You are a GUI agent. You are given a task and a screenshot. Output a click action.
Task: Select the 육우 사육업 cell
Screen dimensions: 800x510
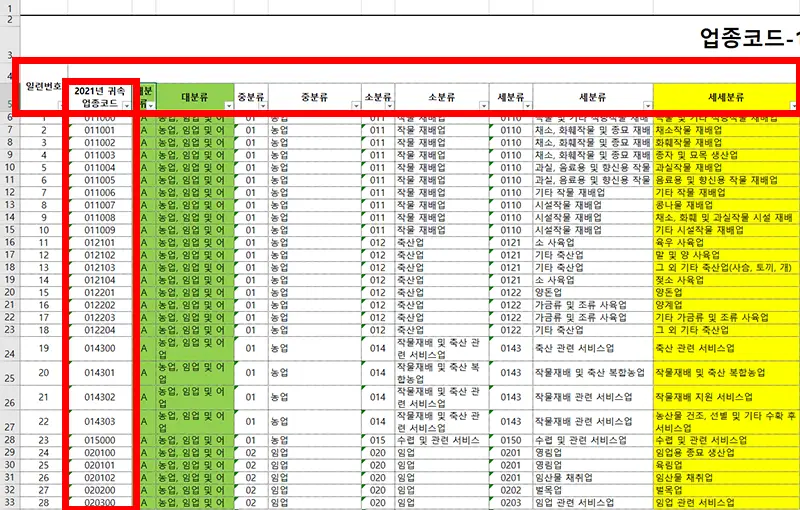coord(726,243)
